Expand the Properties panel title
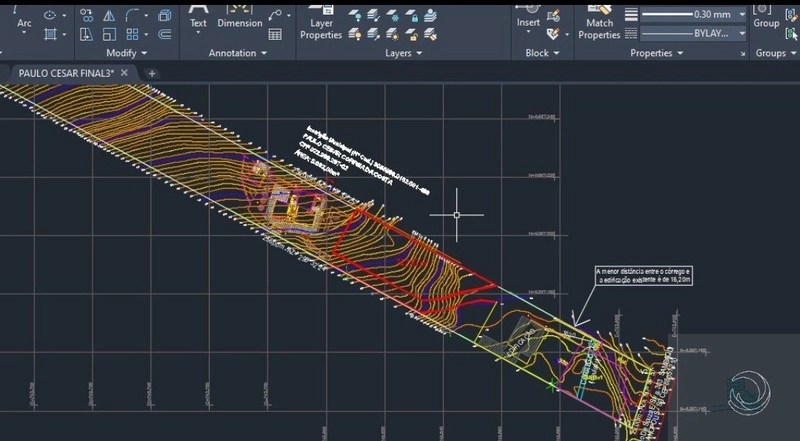The width and height of the screenshot is (800, 441). [656, 53]
